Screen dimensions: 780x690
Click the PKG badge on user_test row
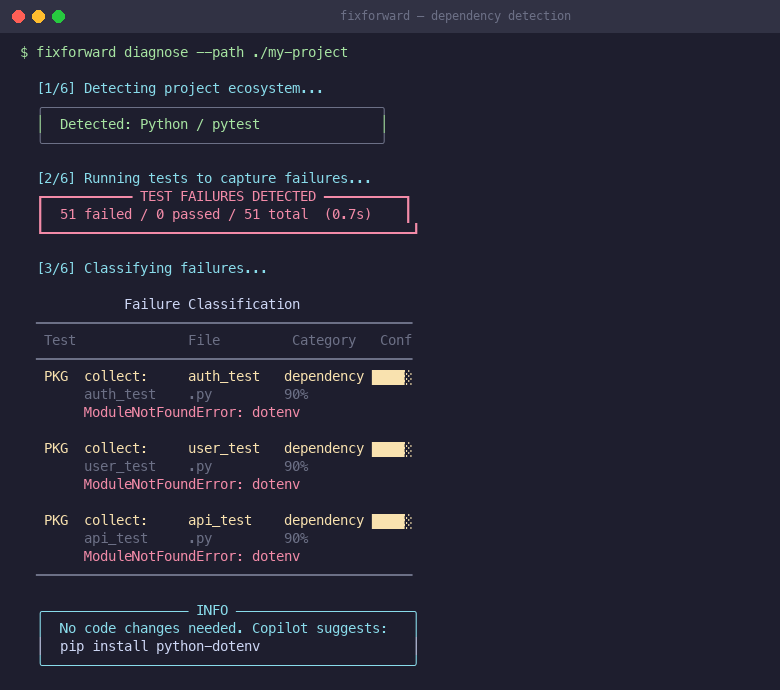point(56,449)
